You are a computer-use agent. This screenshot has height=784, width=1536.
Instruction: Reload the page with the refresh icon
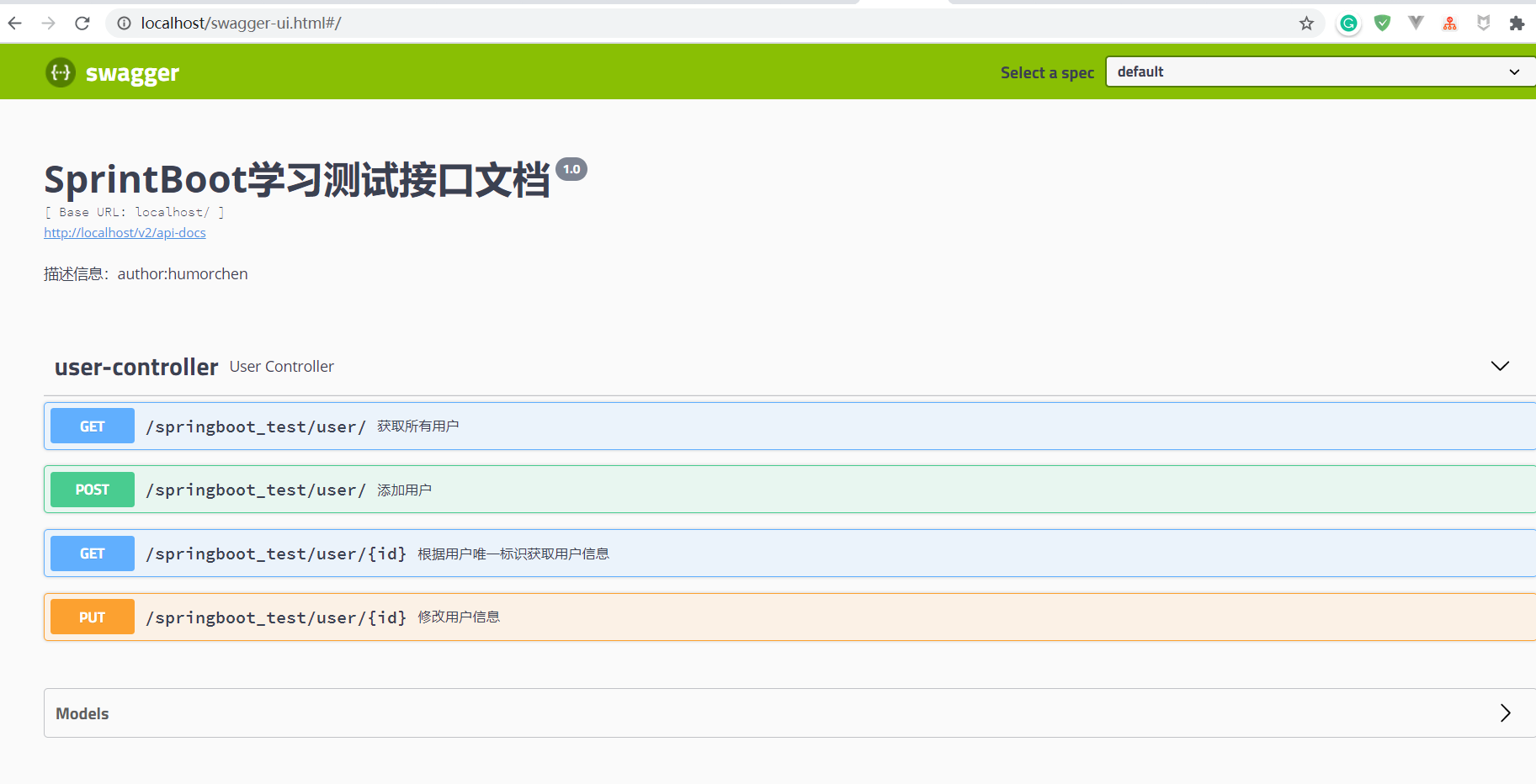(x=82, y=23)
